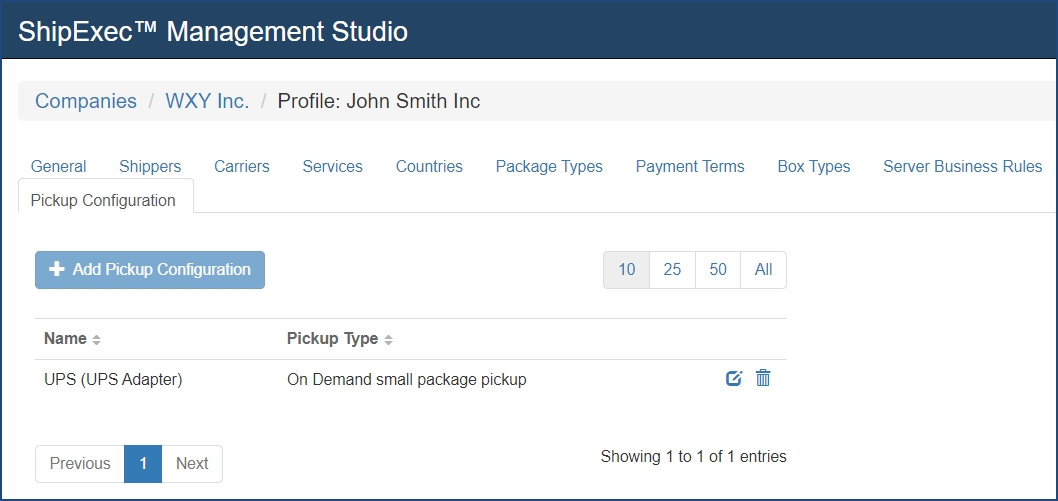The height and width of the screenshot is (501, 1058).
Task: Show 25 entries per page
Action: 672,270
